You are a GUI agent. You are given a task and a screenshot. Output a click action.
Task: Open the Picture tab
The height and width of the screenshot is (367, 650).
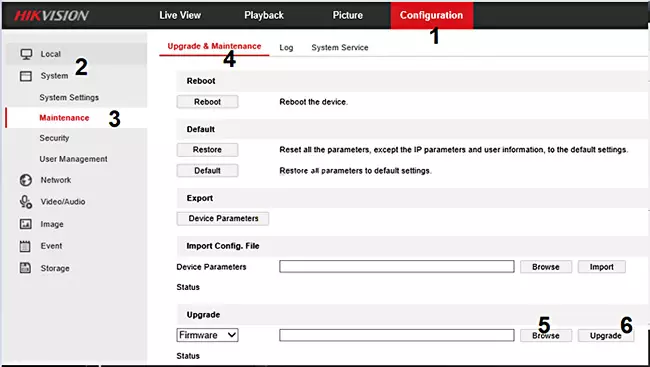(347, 15)
